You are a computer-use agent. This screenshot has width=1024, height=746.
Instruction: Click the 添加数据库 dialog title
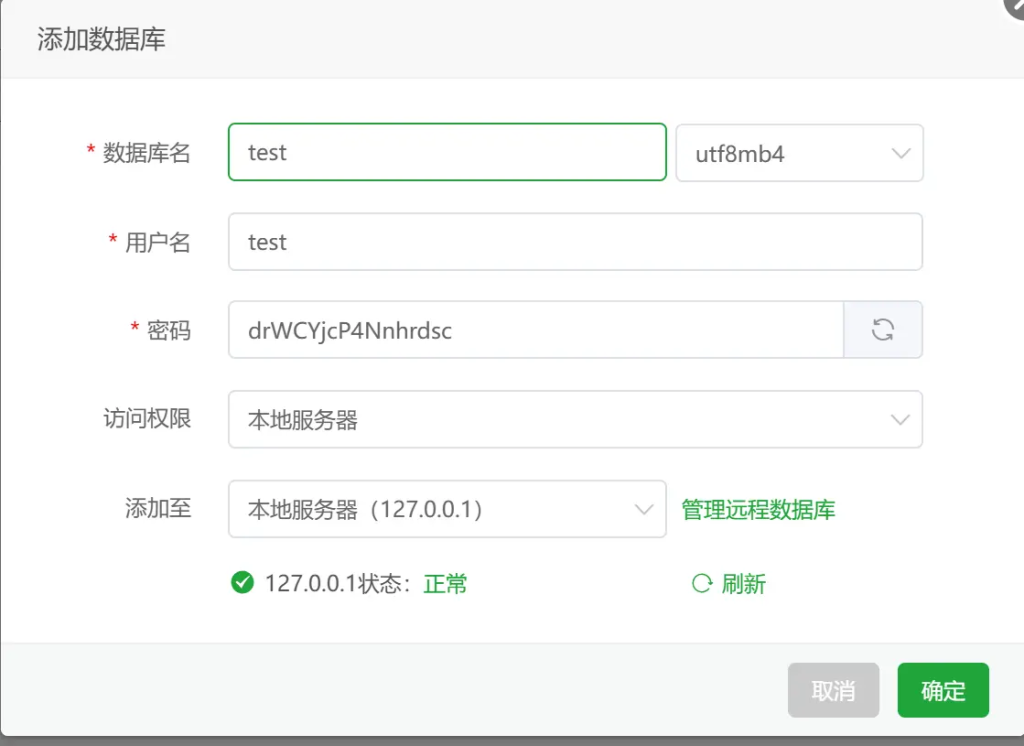coord(101,40)
